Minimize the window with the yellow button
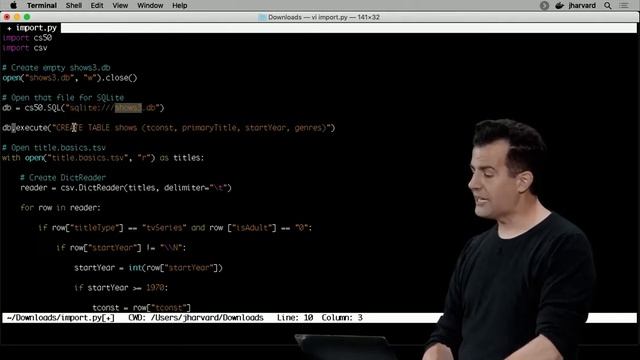Screen dimensions: 640x360 (17, 17)
